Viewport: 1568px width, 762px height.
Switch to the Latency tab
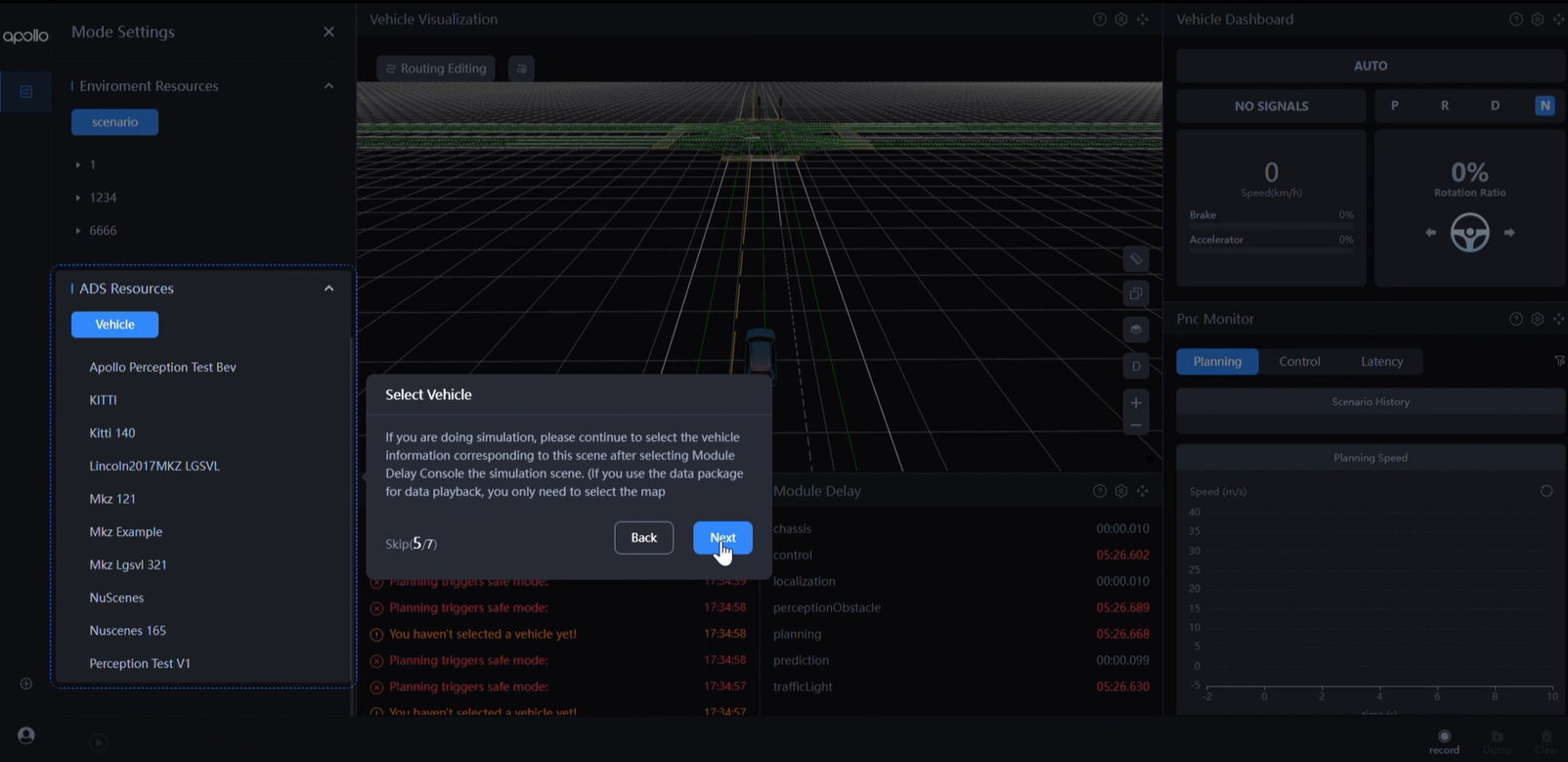tap(1382, 362)
